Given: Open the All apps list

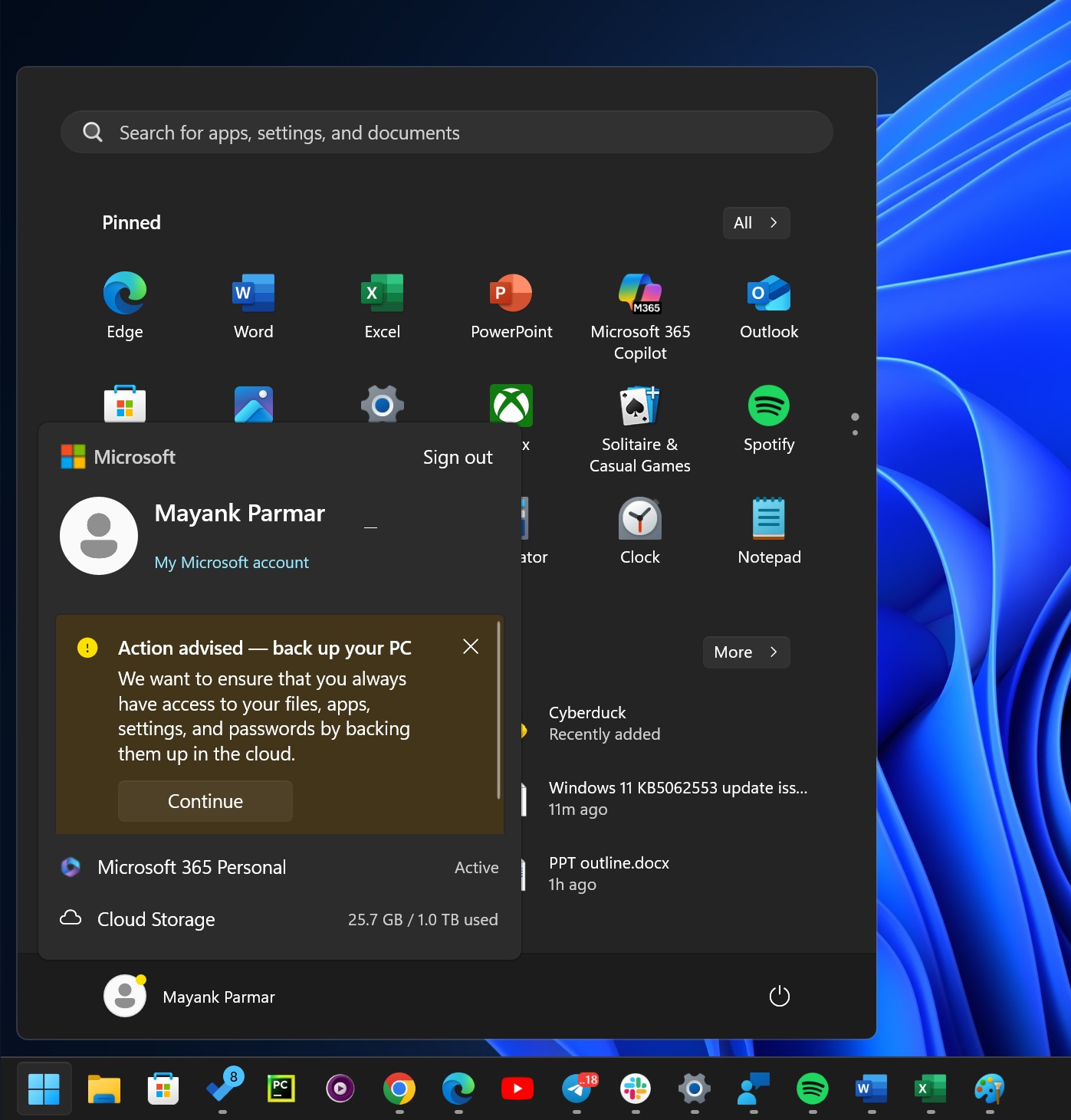Looking at the screenshot, I should tap(755, 222).
